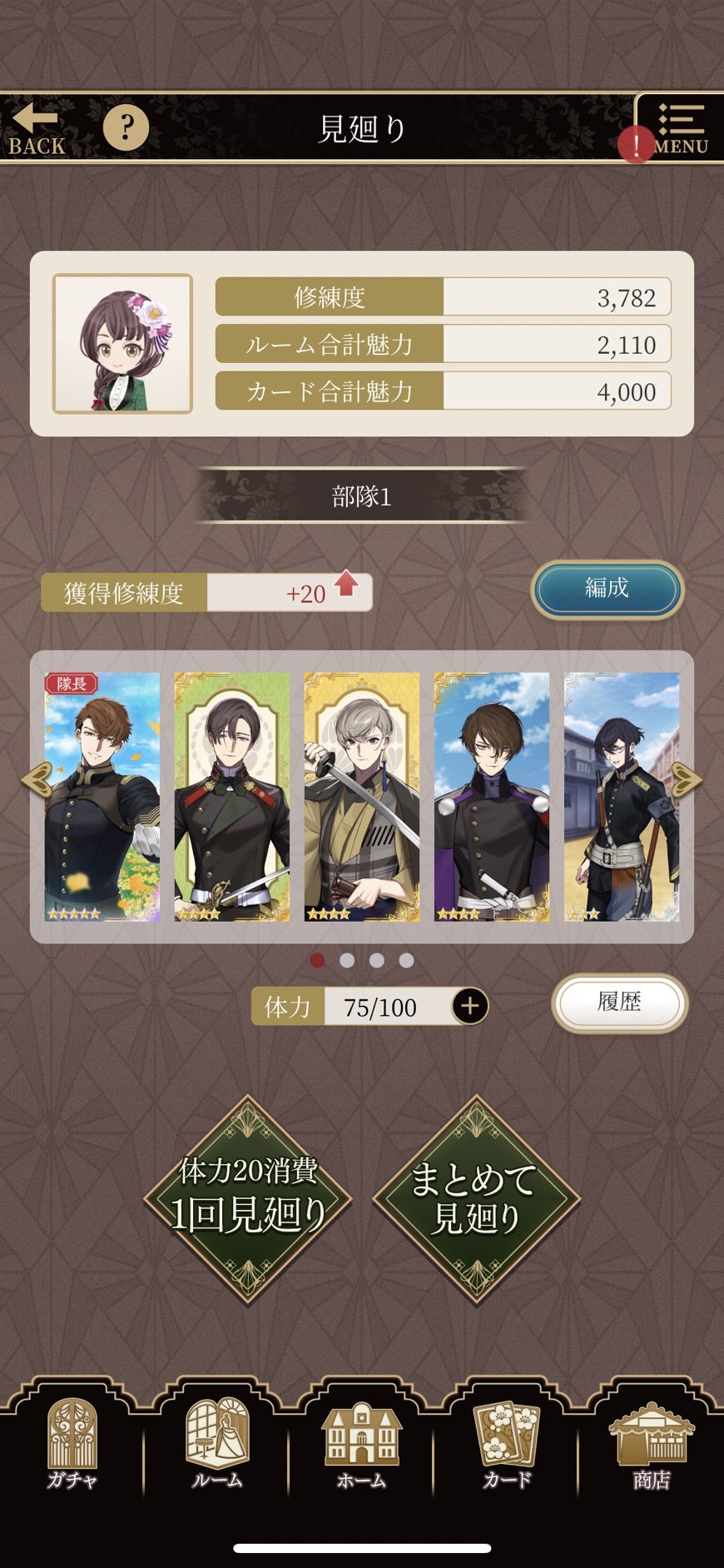Select the third squad page dot
Viewport: 724px width, 1568px height.
[377, 960]
